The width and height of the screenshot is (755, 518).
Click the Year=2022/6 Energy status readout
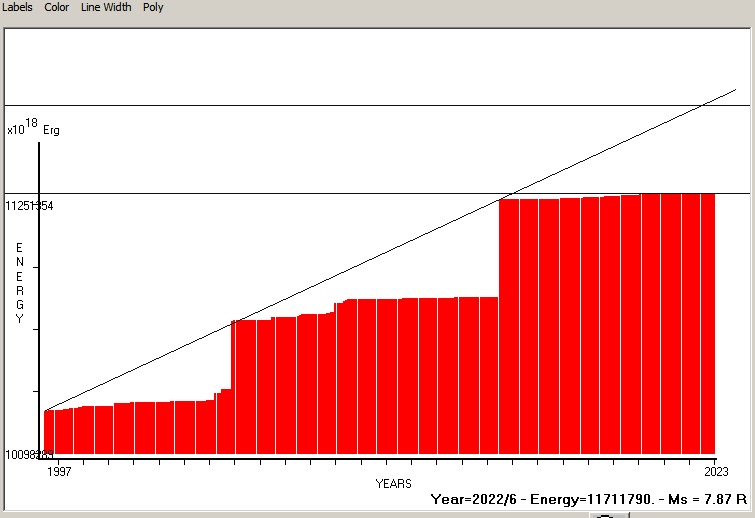click(x=589, y=498)
